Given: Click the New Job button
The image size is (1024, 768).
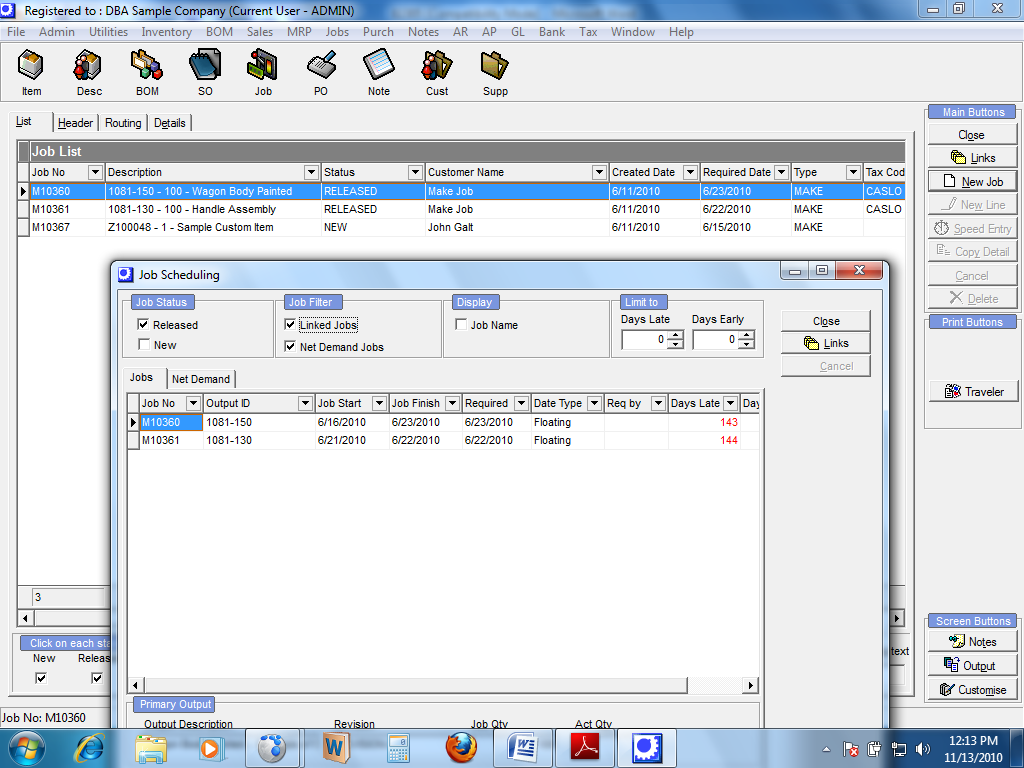Looking at the screenshot, I should [x=972, y=182].
